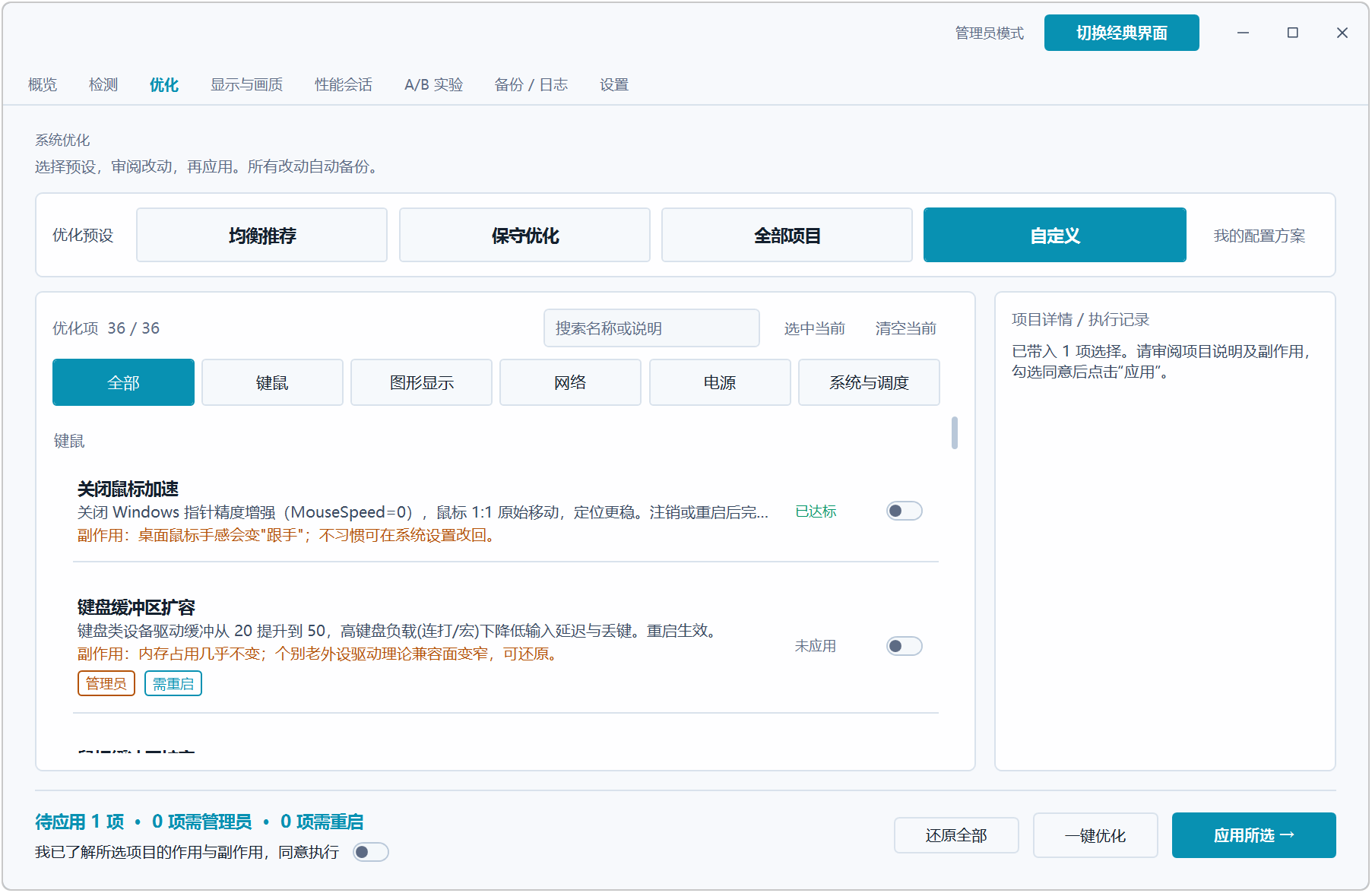Toggle the 键盘缓冲区扩容 switch
The width and height of the screenshot is (1372, 893).
pyautogui.click(x=904, y=646)
